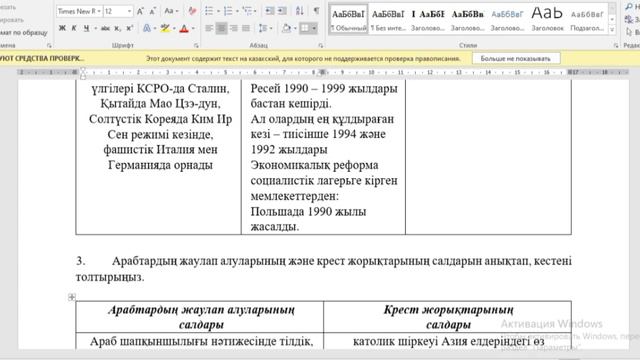Justify text alignment
This screenshot has width=640, height=360.
[x=246, y=28]
